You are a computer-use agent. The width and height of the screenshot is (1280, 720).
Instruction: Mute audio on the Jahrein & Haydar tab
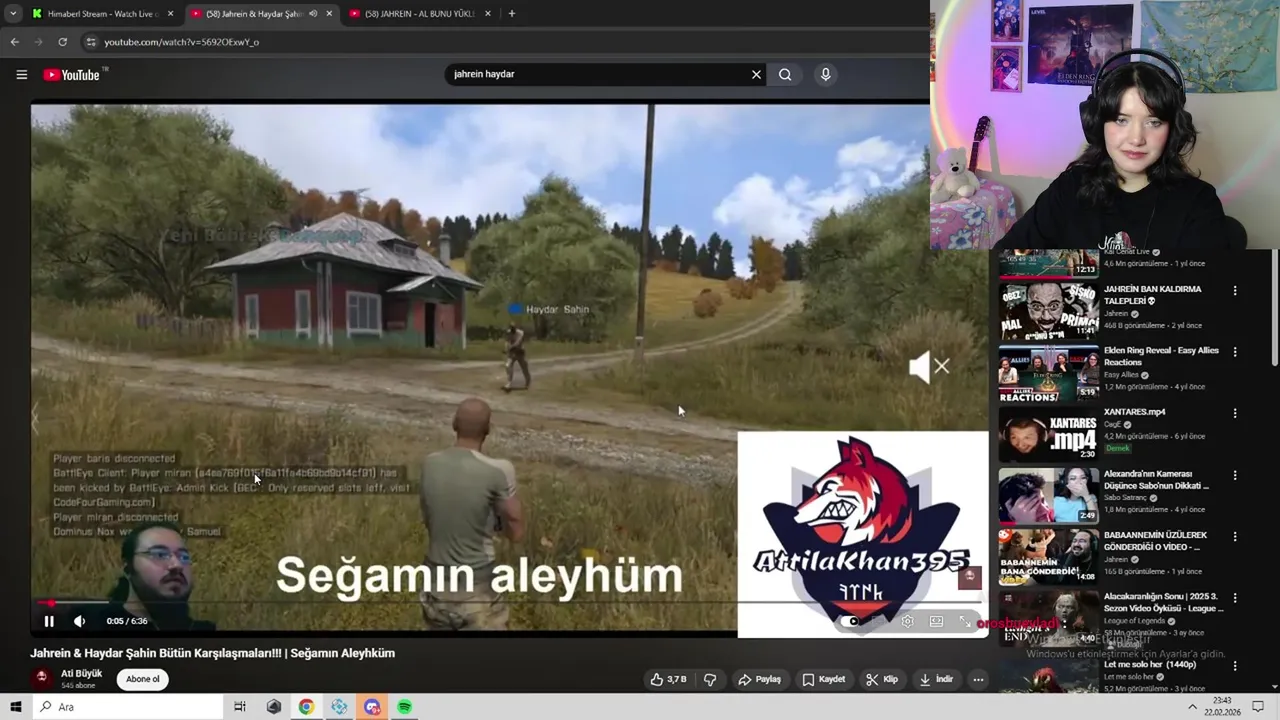(x=313, y=14)
